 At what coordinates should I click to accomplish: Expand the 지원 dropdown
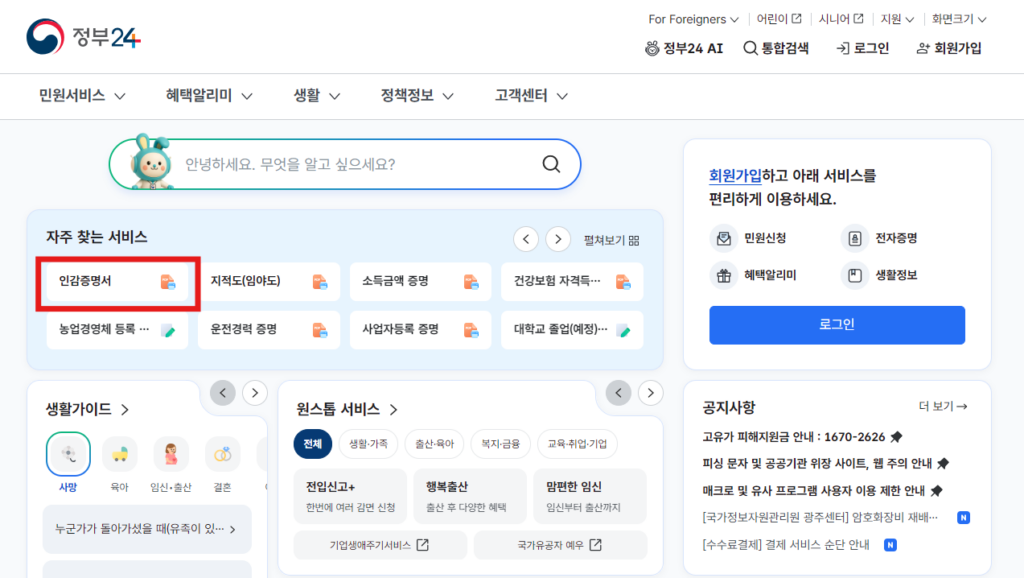[x=897, y=19]
